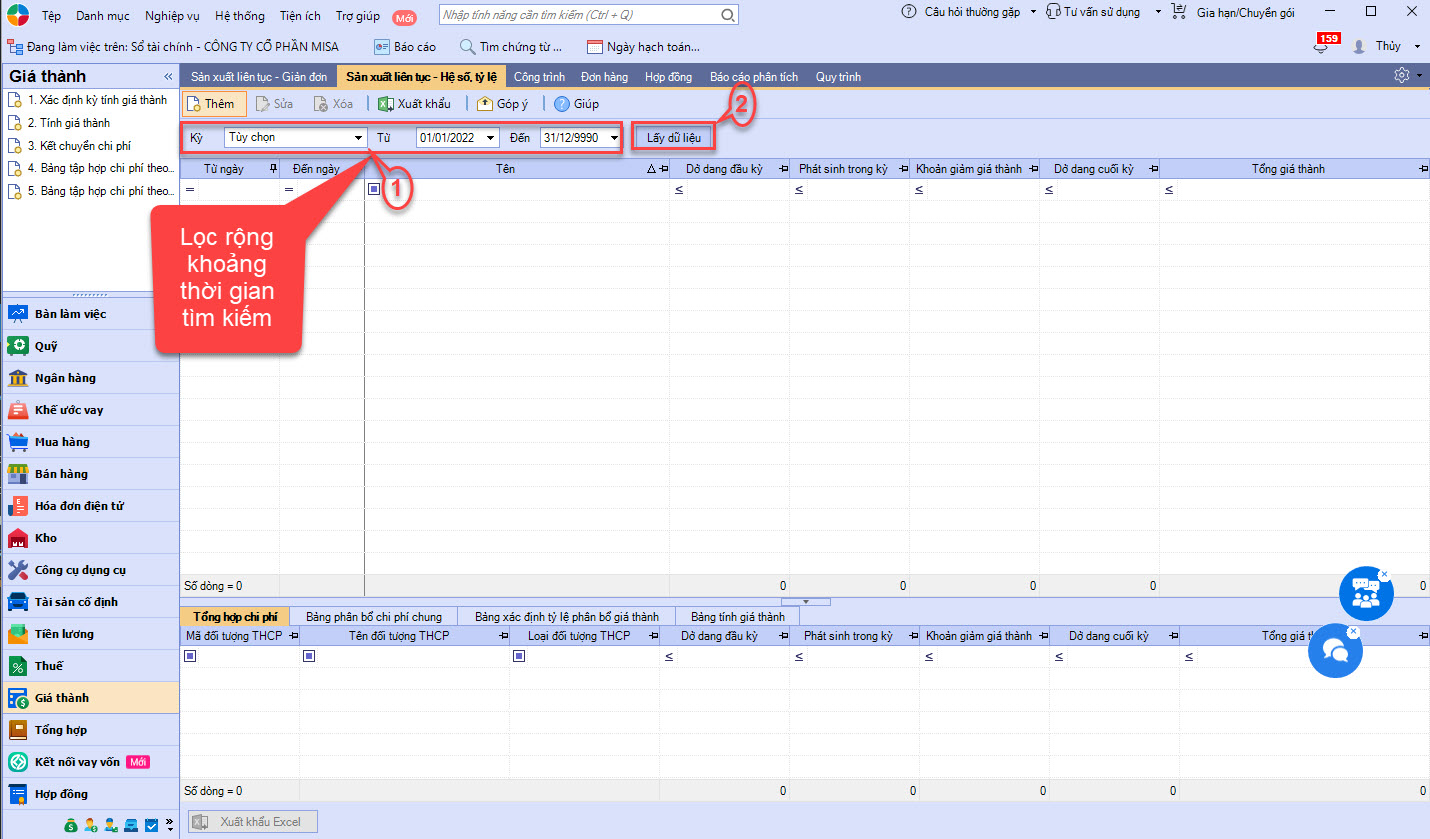Open the Đến end date dropdown

pos(614,138)
